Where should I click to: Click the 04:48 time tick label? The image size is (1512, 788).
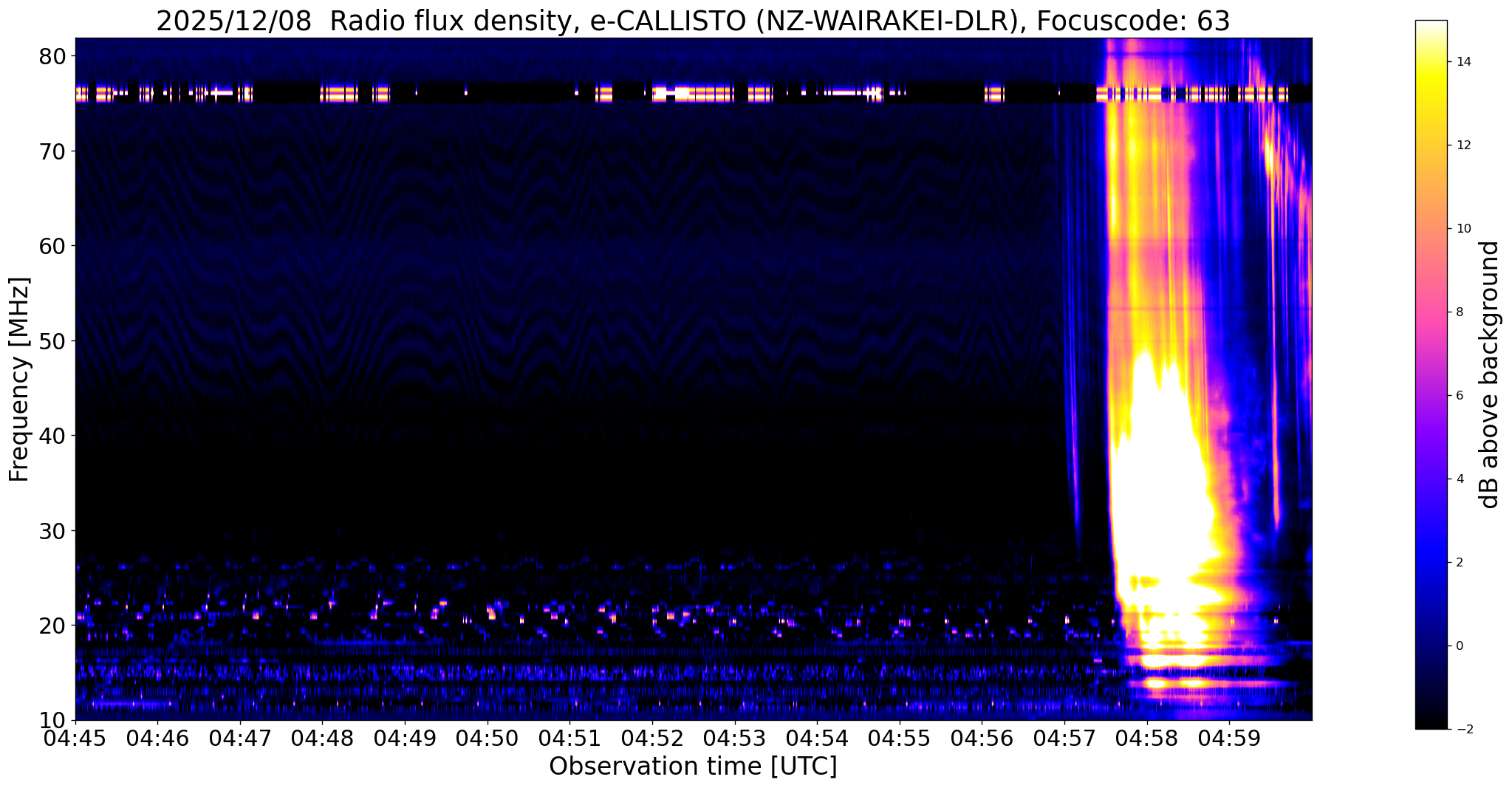323,738
